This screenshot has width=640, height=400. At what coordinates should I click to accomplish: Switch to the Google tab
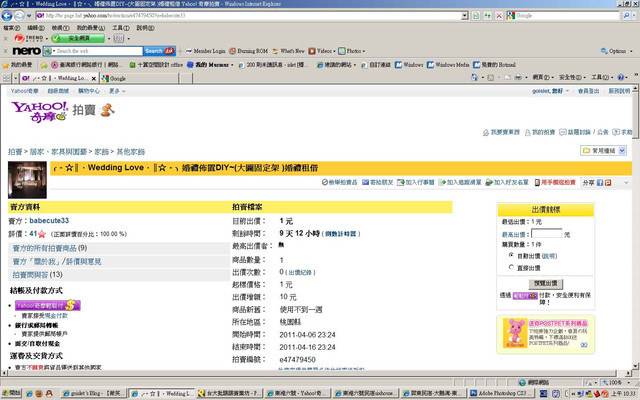(x=139, y=78)
